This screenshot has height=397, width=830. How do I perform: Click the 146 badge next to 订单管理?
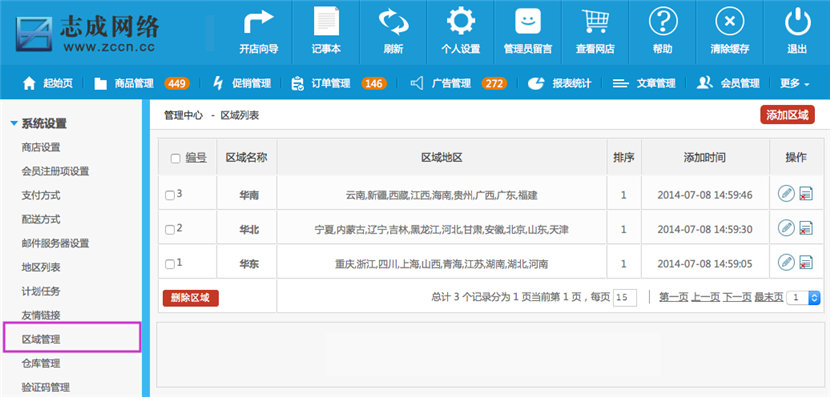coord(374,83)
